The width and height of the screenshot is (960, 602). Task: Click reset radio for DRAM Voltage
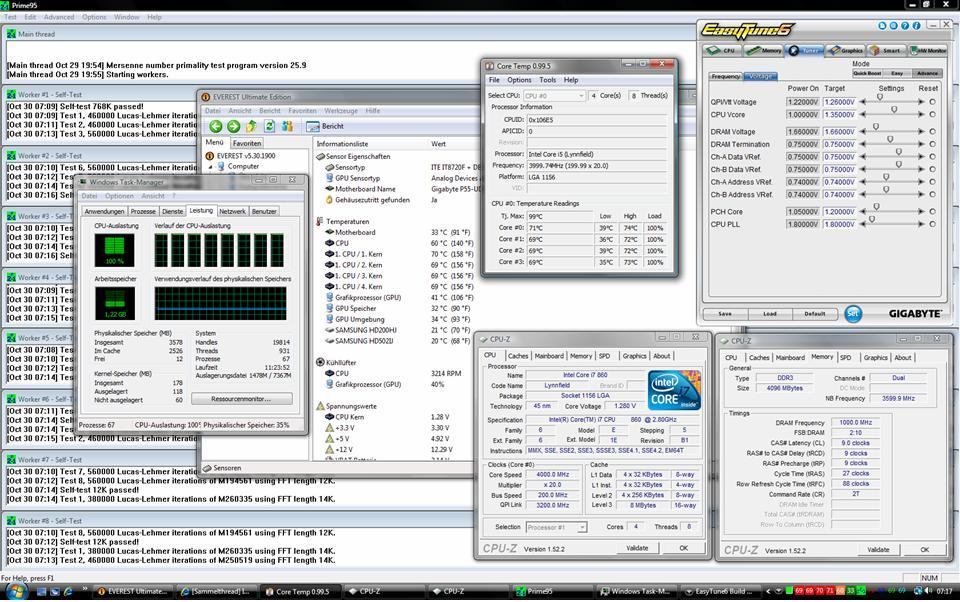coord(932,132)
